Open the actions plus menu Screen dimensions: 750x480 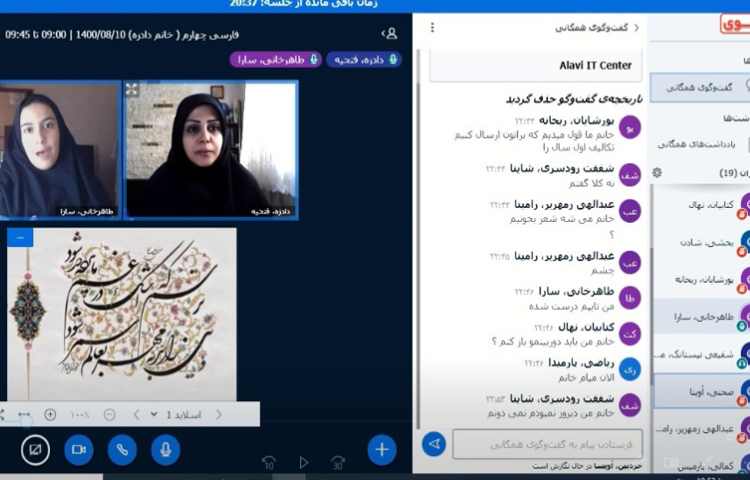click(x=382, y=449)
